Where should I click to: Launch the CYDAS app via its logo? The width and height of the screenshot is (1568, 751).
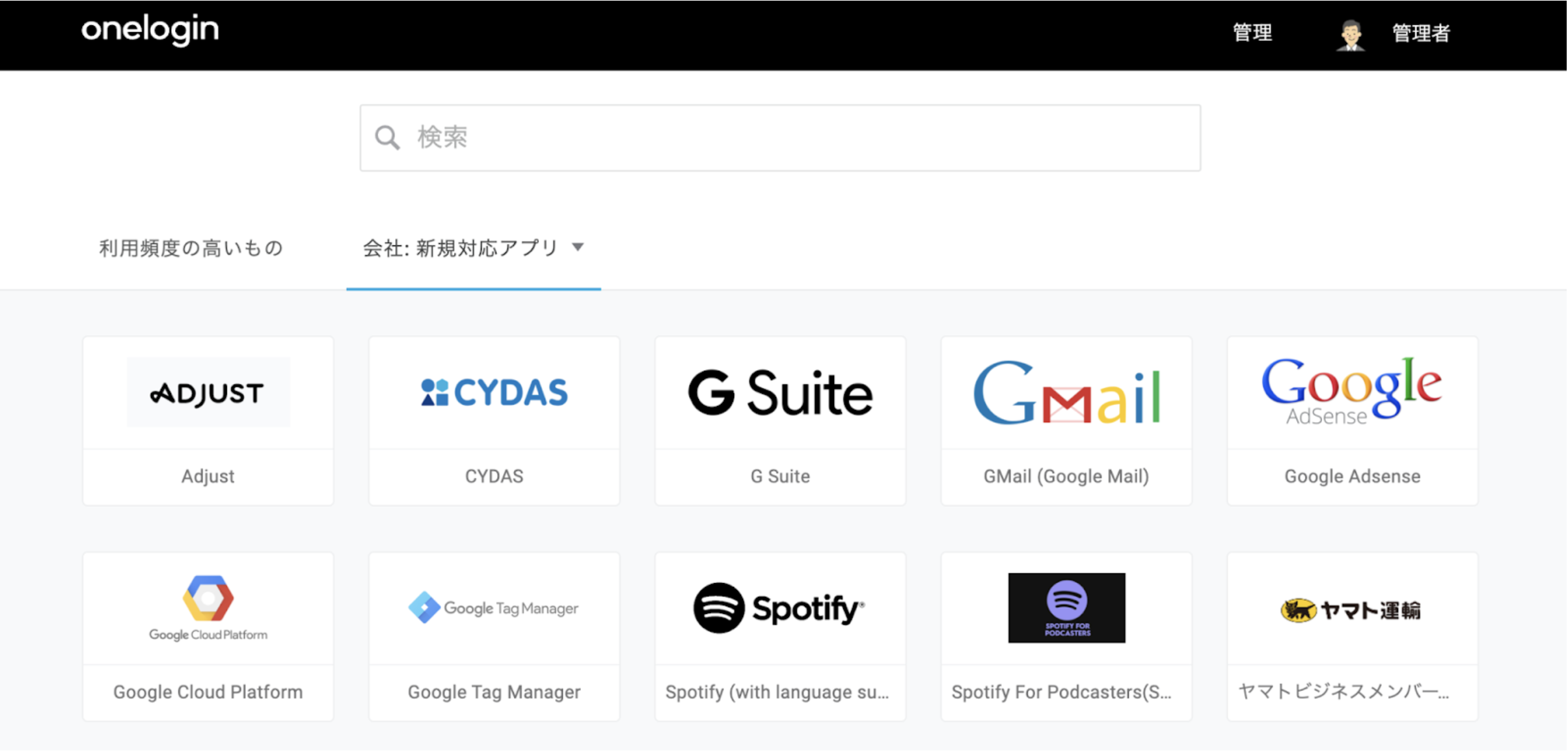coord(494,392)
